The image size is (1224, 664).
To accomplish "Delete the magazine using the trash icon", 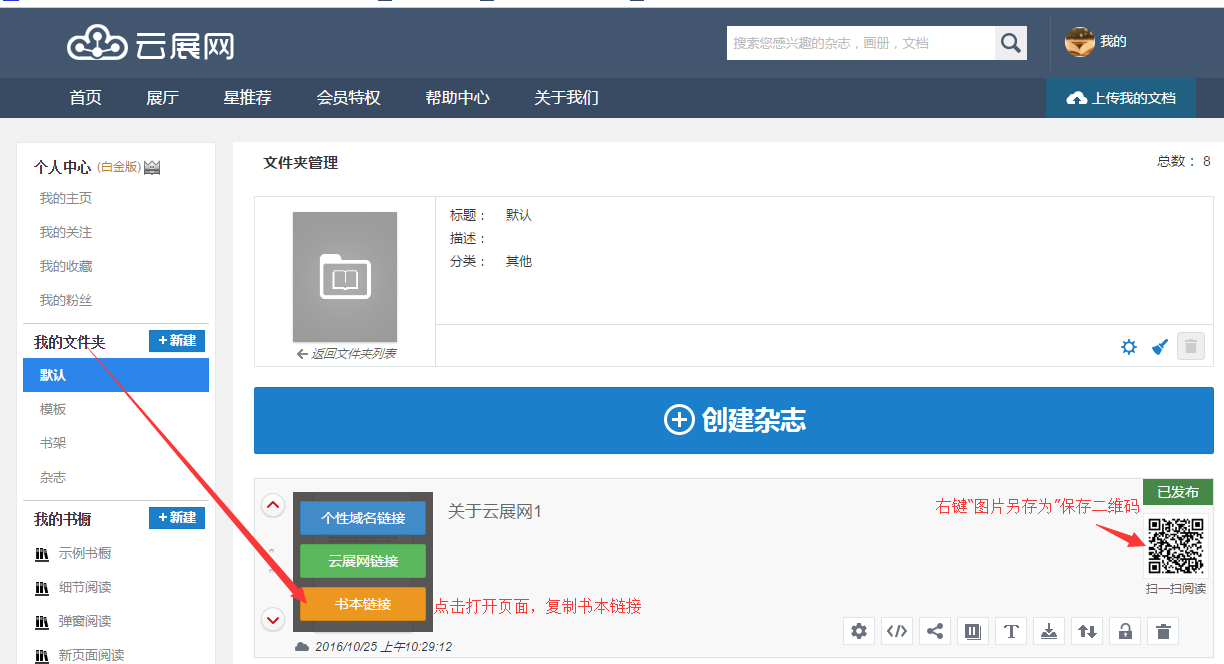I will pyautogui.click(x=1163, y=631).
